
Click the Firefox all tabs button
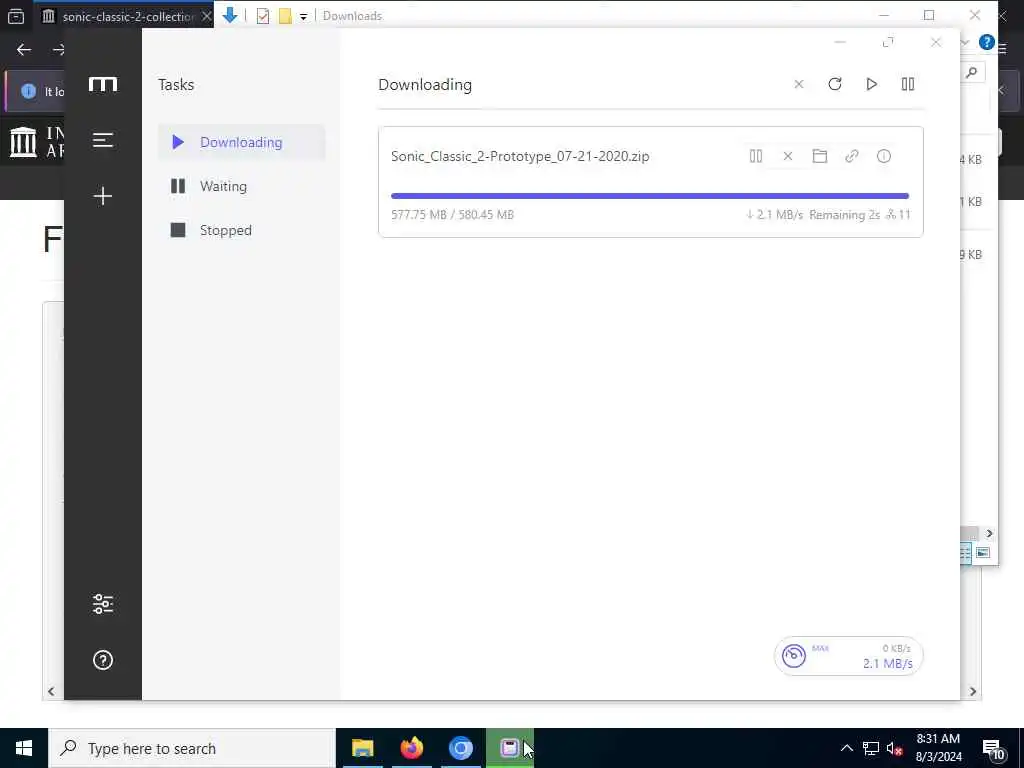click(16, 16)
